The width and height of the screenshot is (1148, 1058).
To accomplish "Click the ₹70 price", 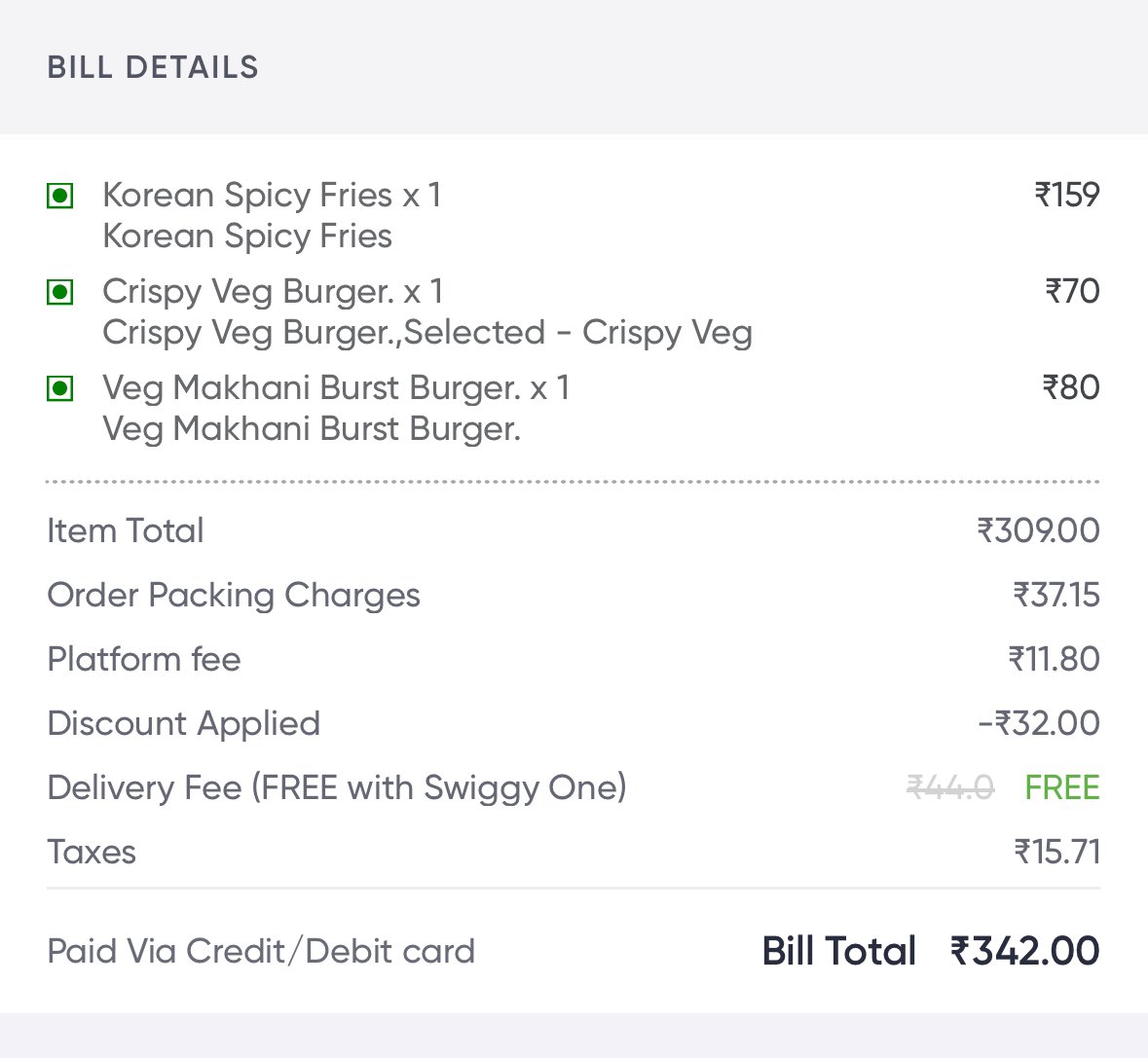I will point(1073,292).
